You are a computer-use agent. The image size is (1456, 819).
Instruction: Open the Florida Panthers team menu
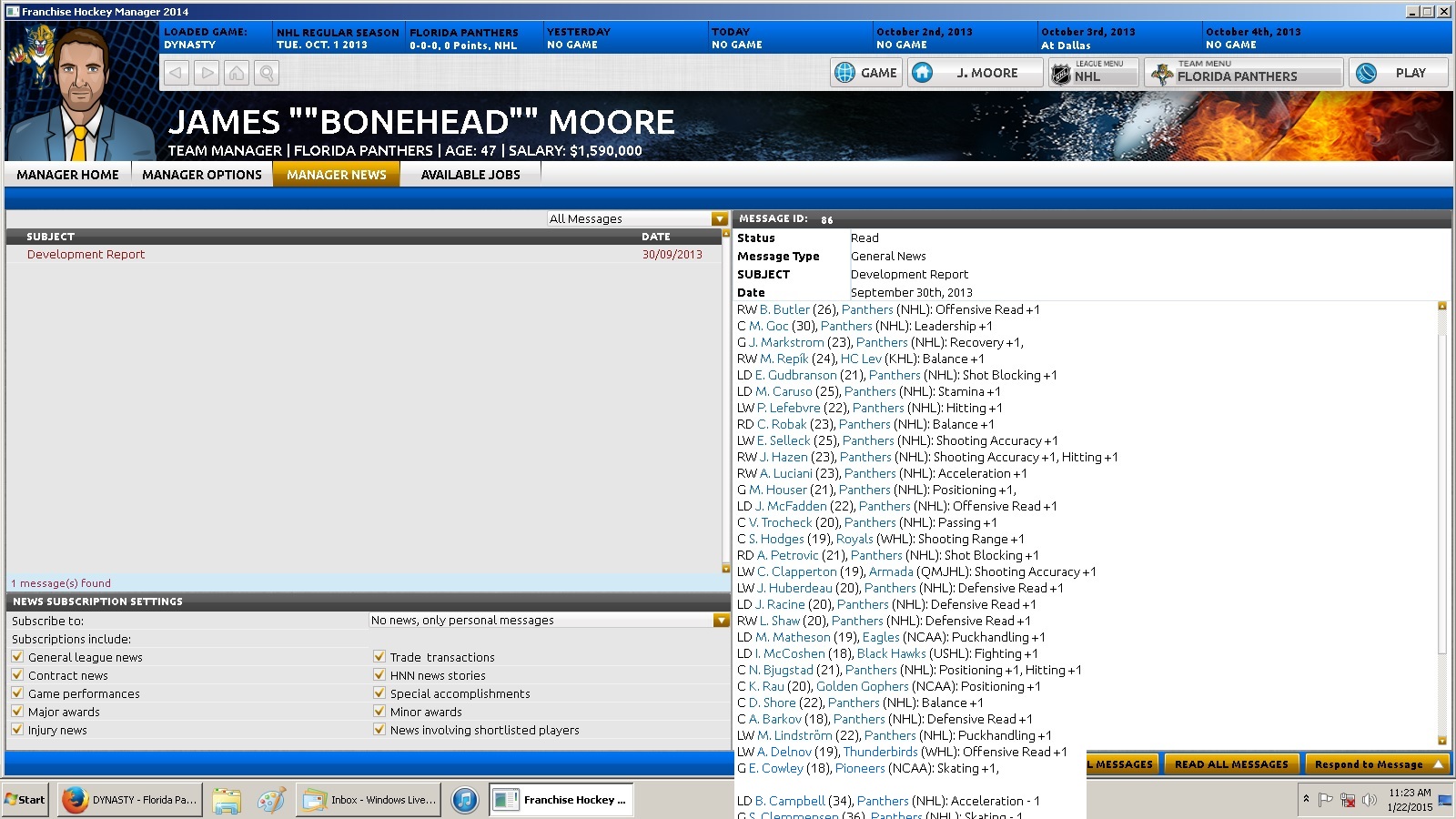click(x=1242, y=73)
